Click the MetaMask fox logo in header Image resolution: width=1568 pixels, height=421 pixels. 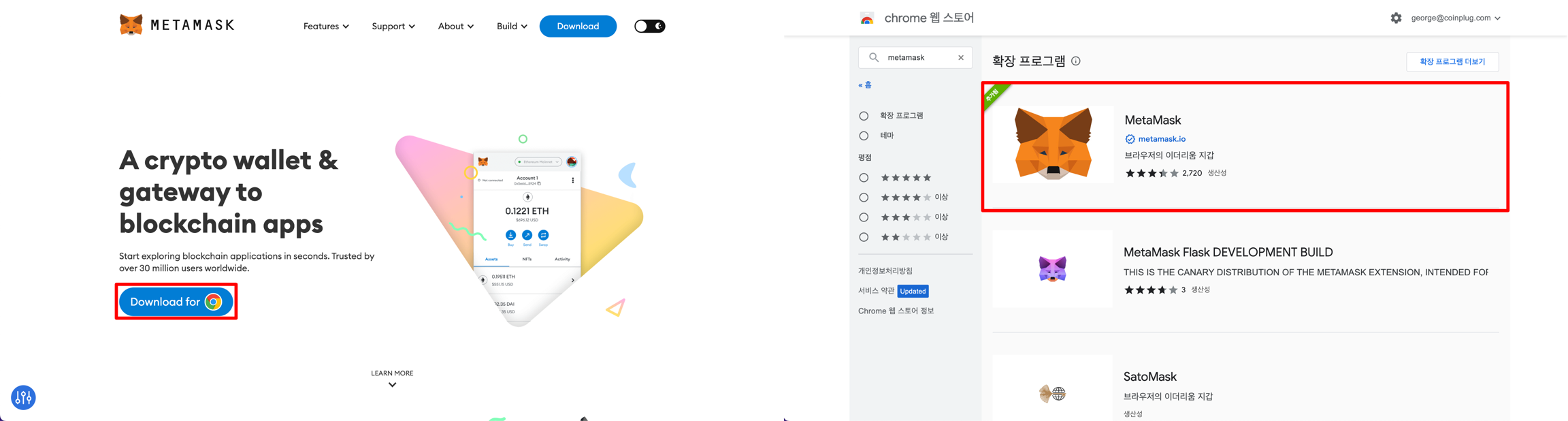point(131,25)
